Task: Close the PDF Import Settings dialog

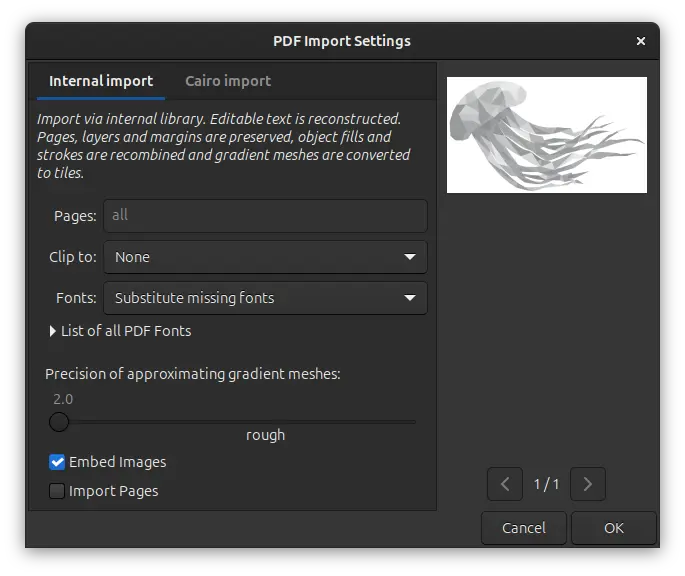Action: [640, 41]
